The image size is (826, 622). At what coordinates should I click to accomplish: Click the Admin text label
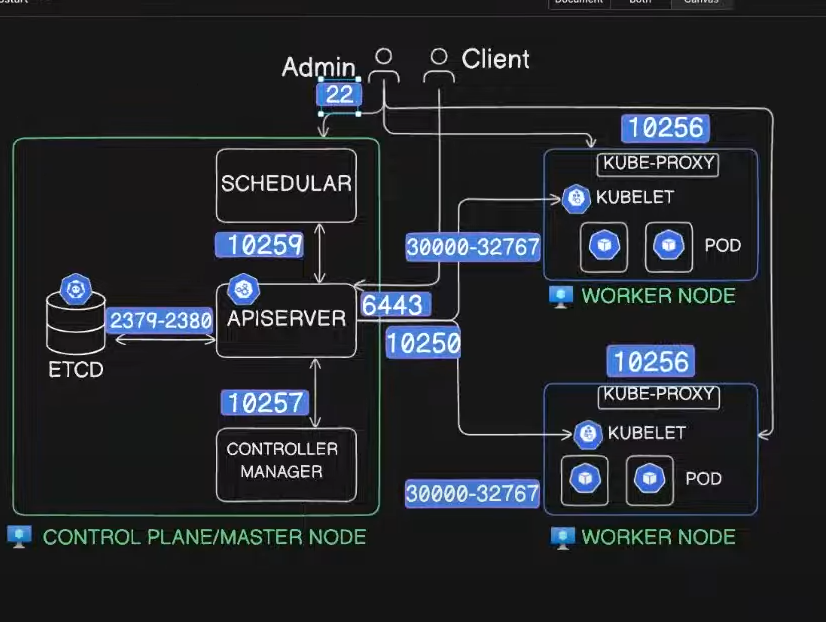pyautogui.click(x=319, y=67)
